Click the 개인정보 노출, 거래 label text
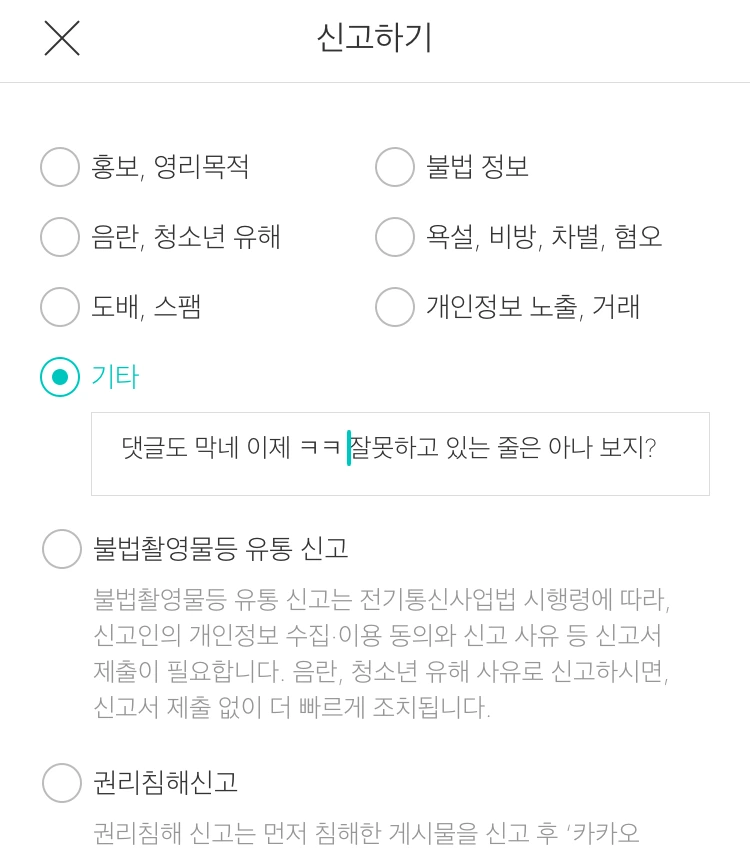 [x=533, y=306]
